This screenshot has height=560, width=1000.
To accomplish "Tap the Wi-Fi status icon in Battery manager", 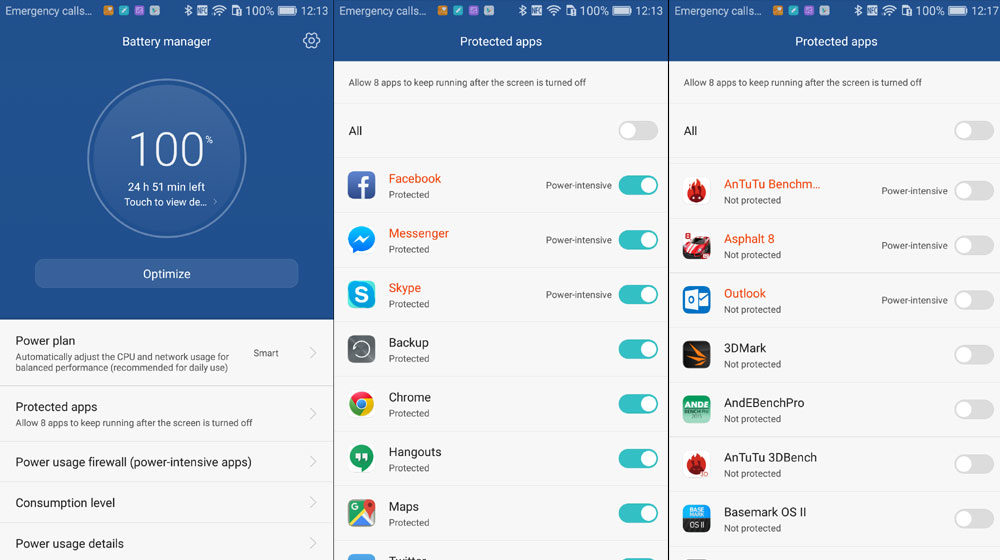I will click(x=219, y=11).
